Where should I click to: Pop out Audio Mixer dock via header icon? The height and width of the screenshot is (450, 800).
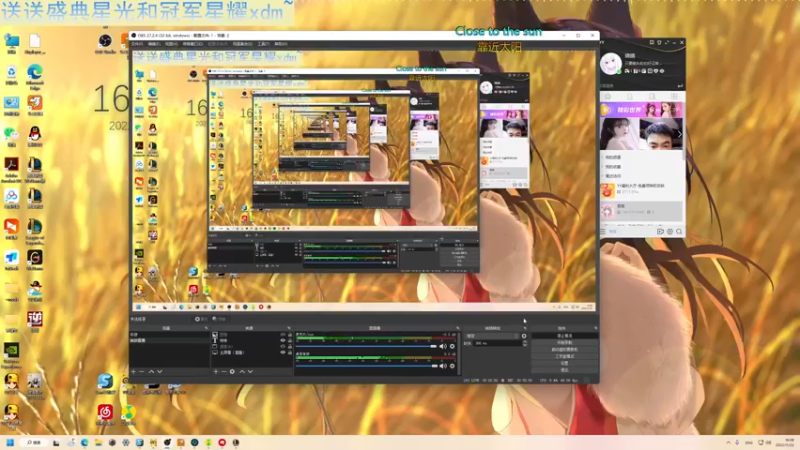457,328
